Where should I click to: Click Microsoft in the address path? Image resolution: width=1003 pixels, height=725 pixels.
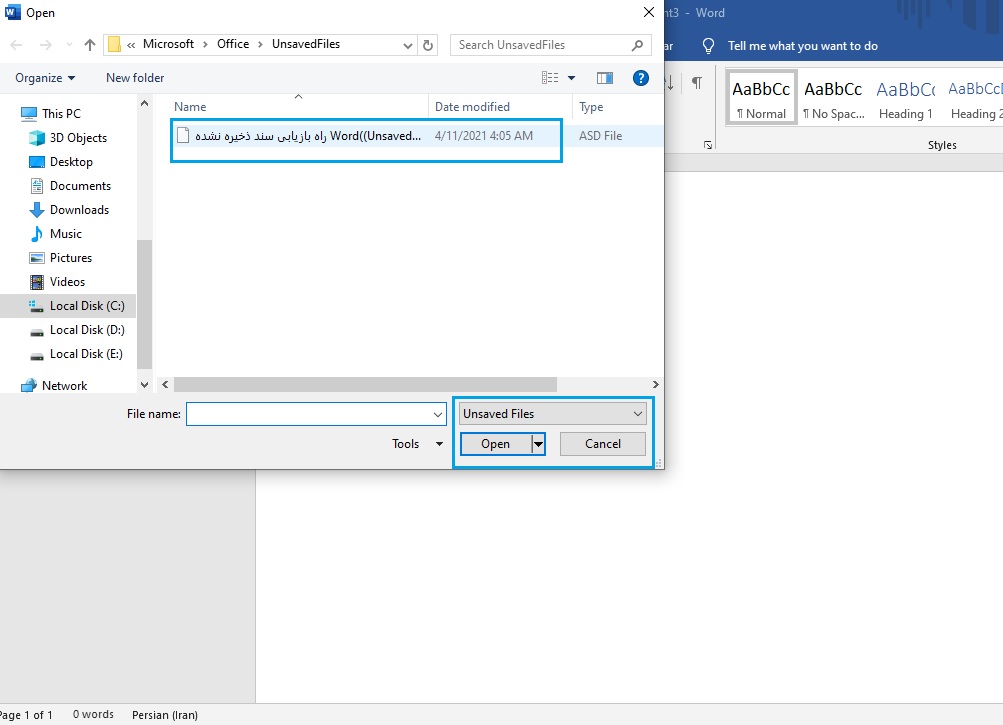168,44
